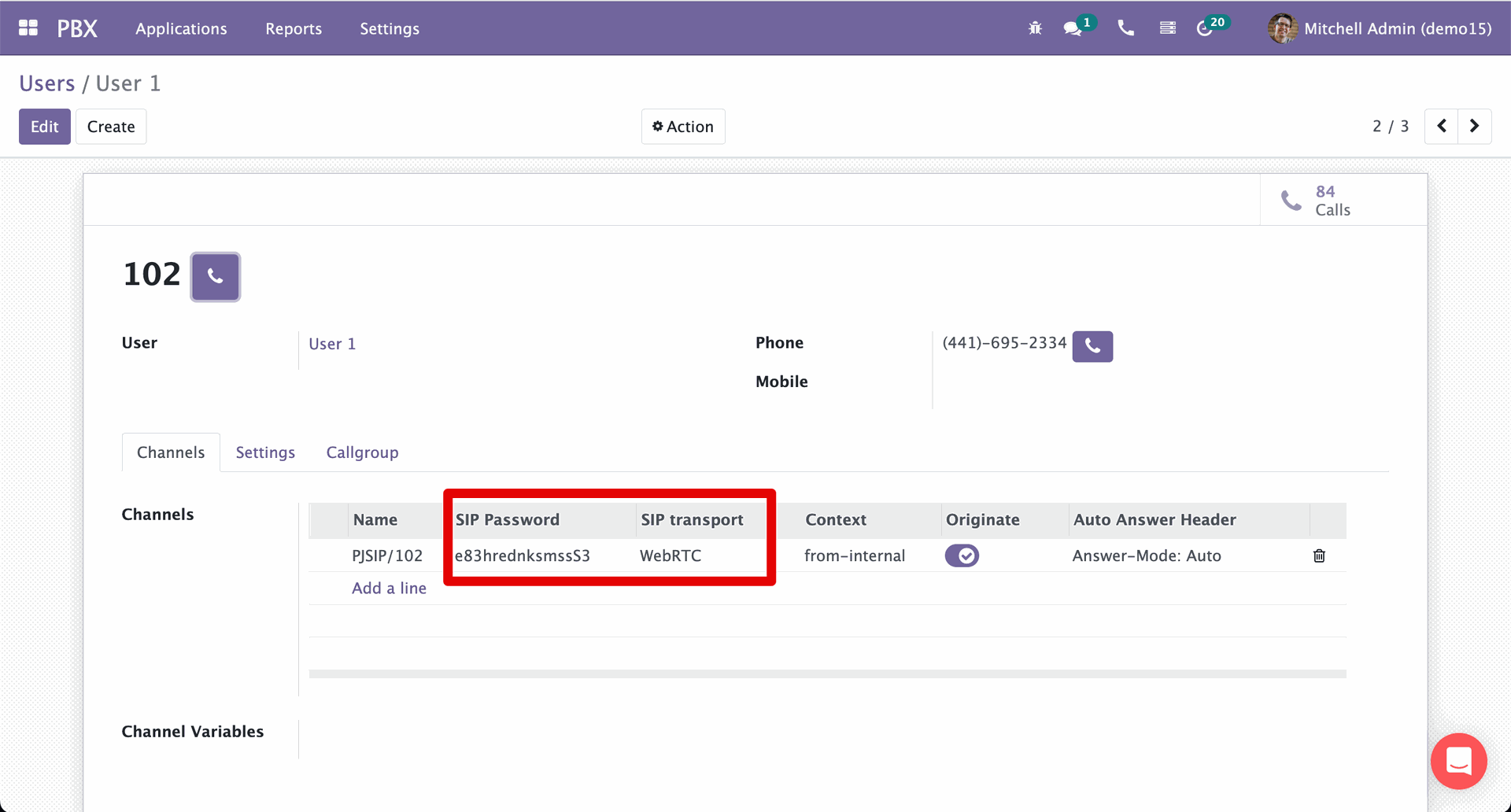Switch to the Callgroup tab
1511x812 pixels.
click(362, 452)
